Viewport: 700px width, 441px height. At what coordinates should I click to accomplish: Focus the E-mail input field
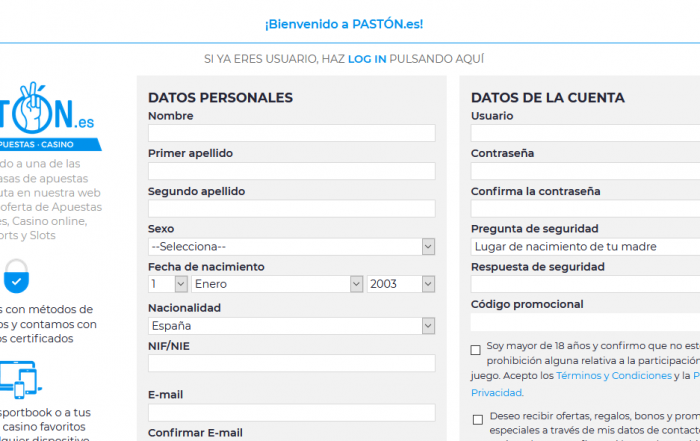(x=292, y=413)
